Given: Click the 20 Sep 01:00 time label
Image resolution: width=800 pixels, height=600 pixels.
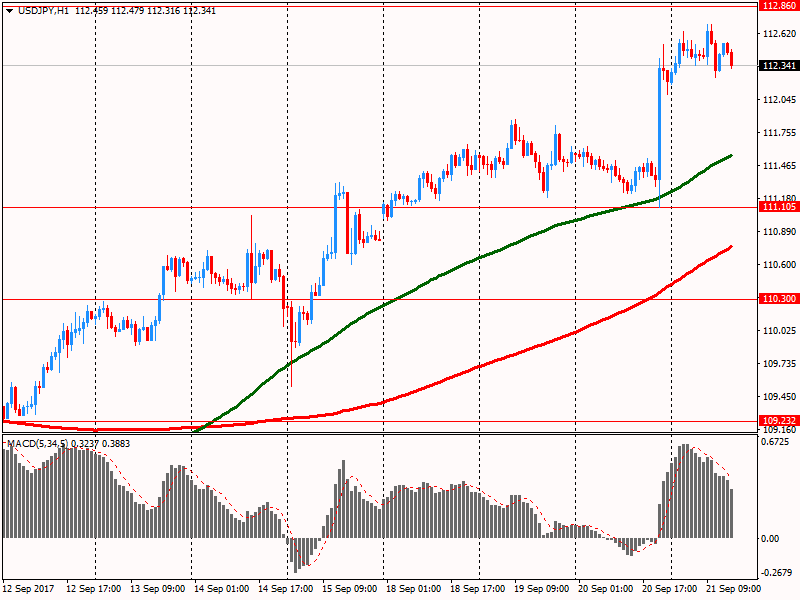Looking at the screenshot, I should coord(606,588).
